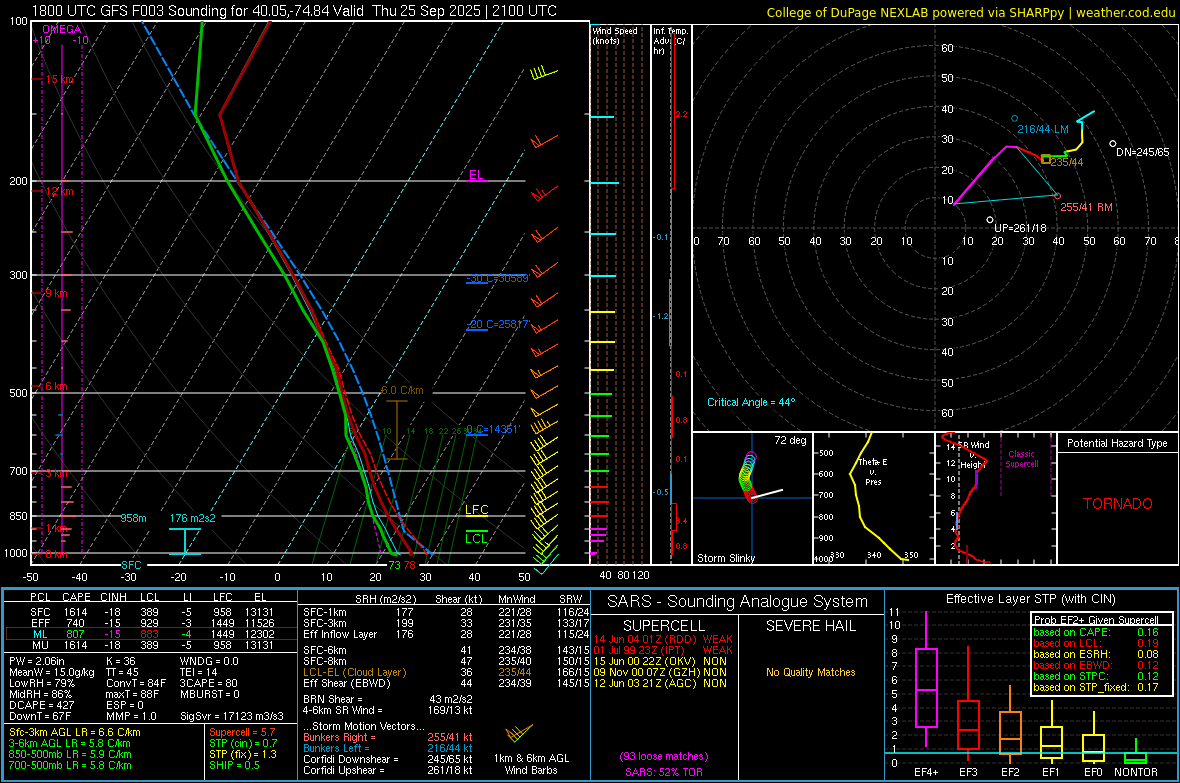Select the EFF parcel row
1180x783 pixels.
(x=151, y=623)
